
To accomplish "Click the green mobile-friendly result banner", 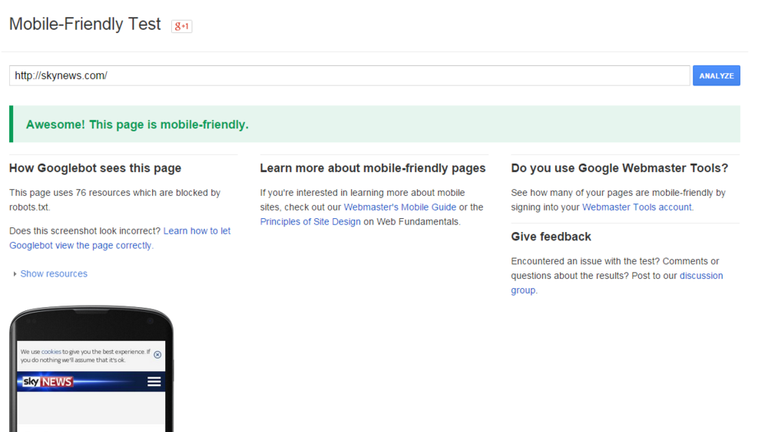I will [x=374, y=125].
